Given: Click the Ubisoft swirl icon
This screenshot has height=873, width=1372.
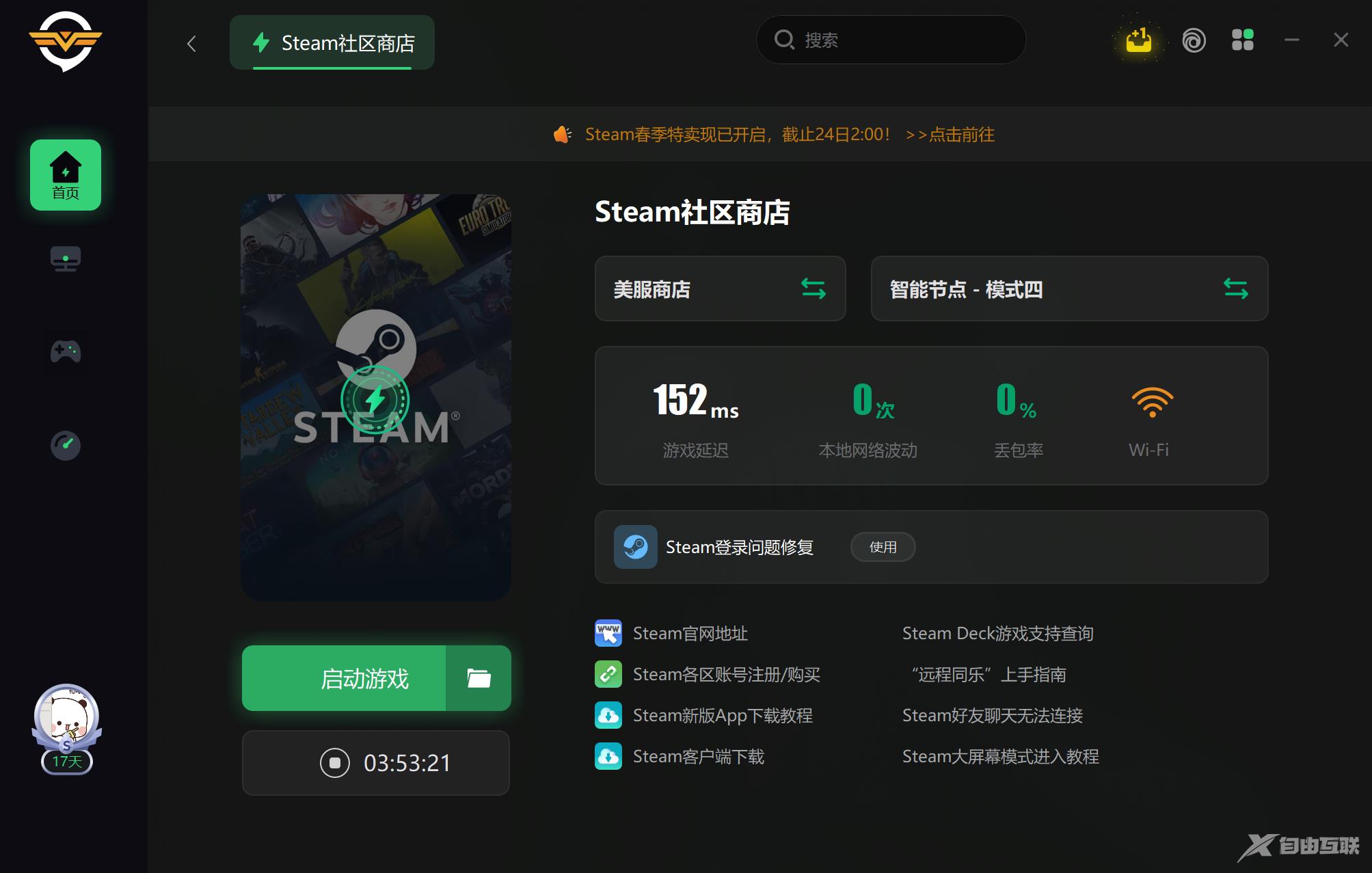Looking at the screenshot, I should 1194,40.
